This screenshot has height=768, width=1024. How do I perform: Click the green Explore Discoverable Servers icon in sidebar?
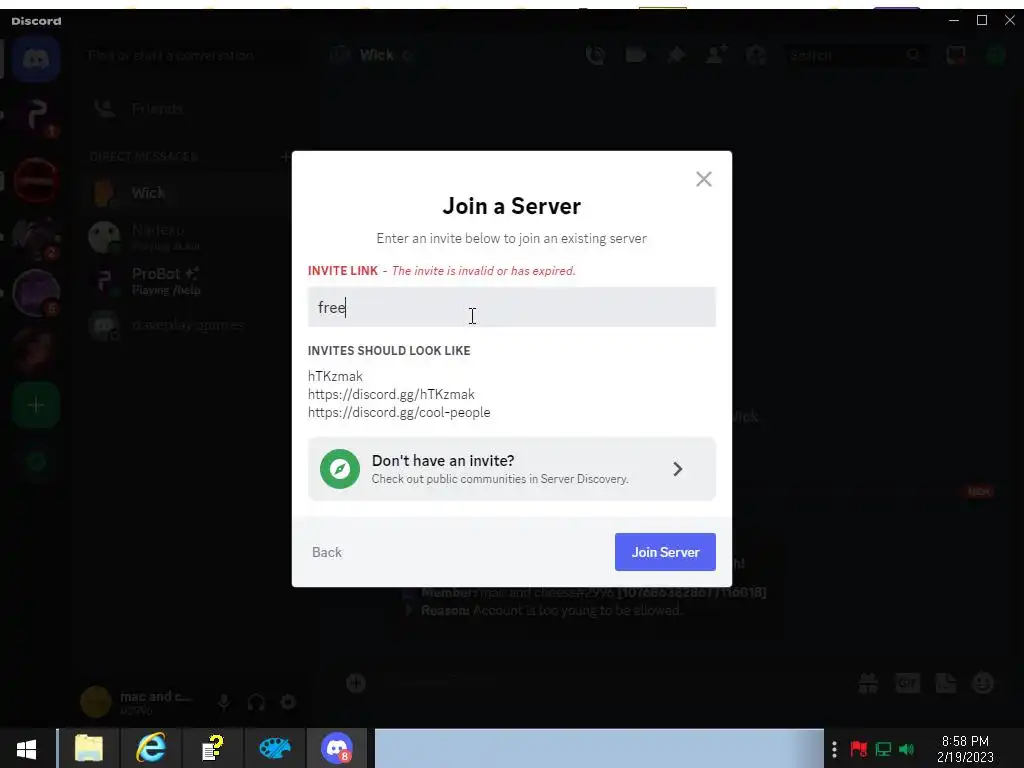(36, 462)
